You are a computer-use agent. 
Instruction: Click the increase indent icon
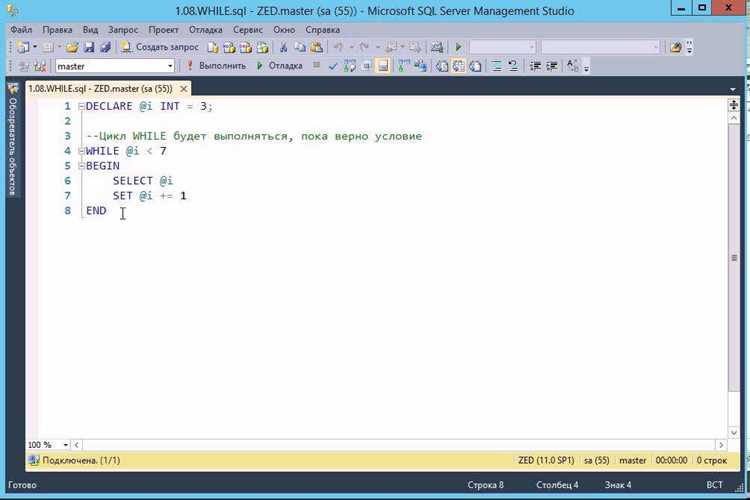point(551,66)
